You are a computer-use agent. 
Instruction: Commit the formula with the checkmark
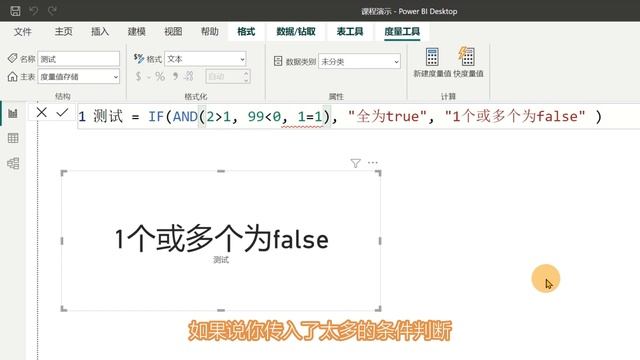[62, 112]
